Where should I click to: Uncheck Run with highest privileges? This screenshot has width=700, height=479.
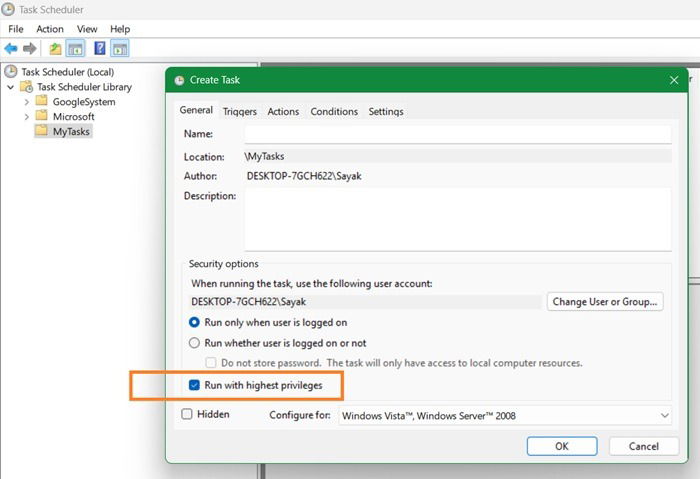(x=195, y=385)
